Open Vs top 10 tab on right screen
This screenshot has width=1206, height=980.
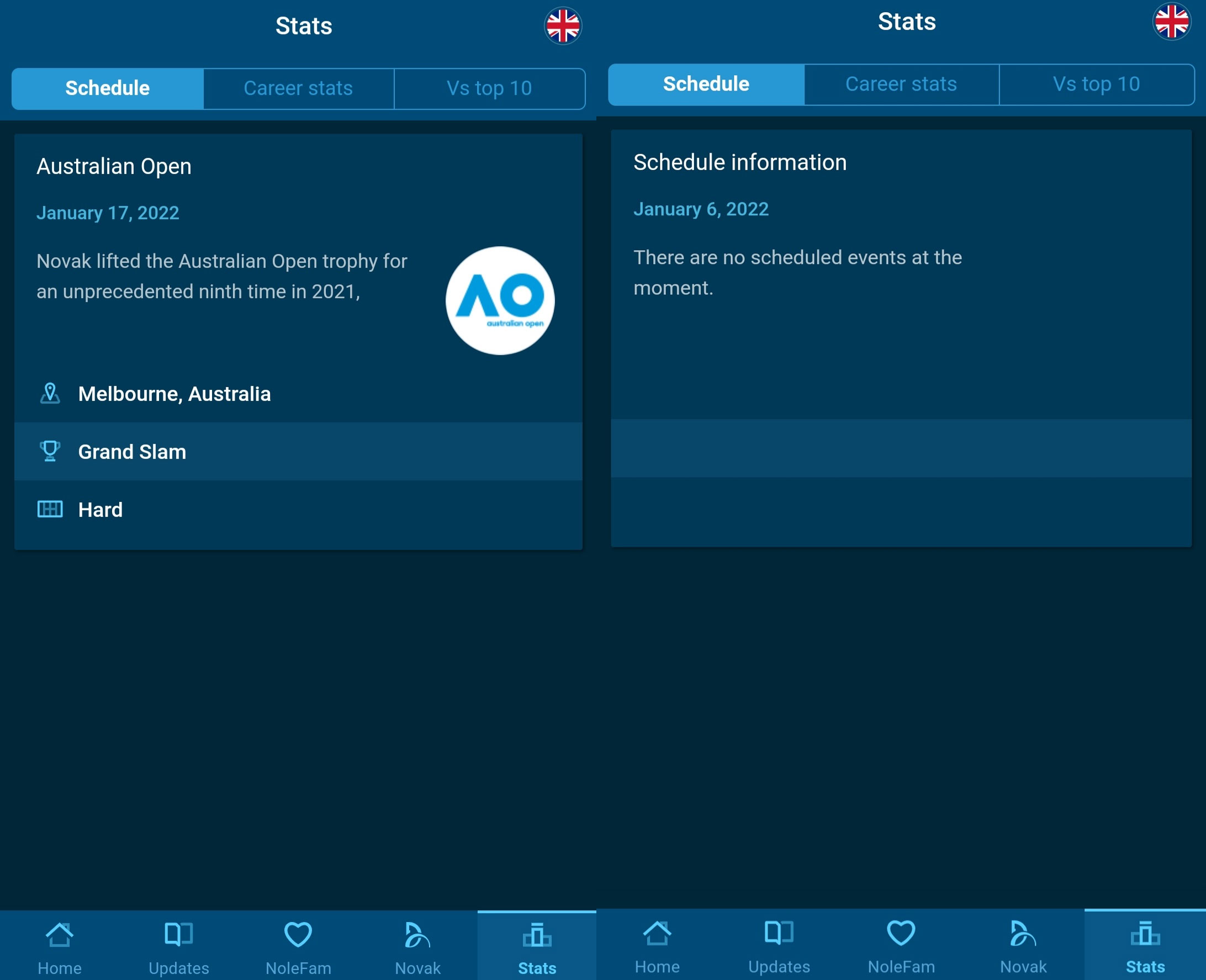tap(1097, 84)
